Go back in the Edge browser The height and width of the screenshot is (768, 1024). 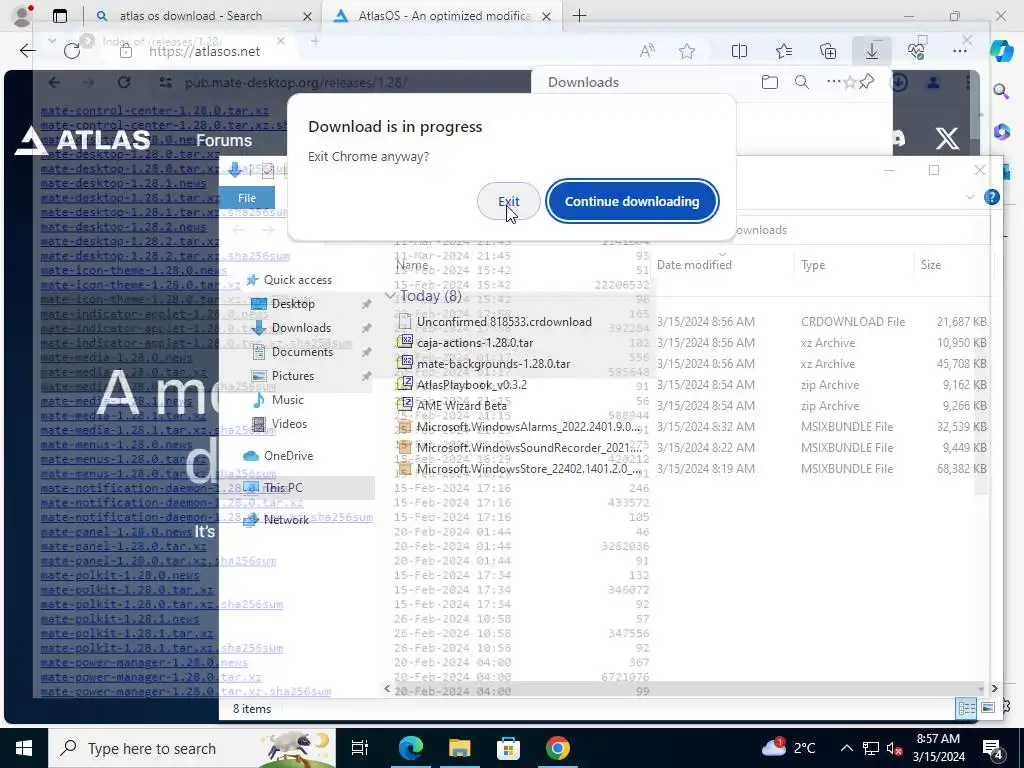coord(27,51)
